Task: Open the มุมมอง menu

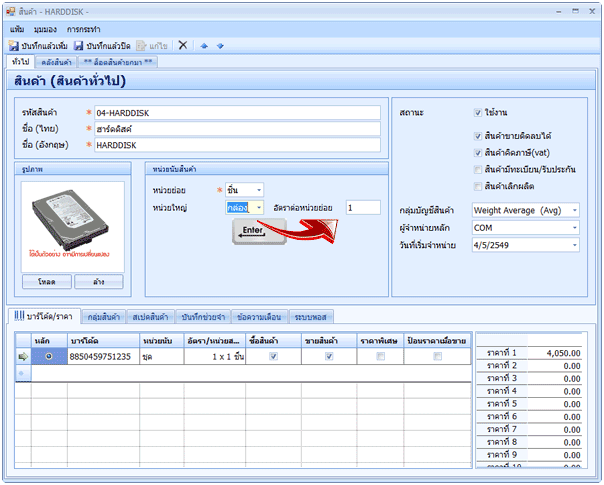Action: click(44, 30)
